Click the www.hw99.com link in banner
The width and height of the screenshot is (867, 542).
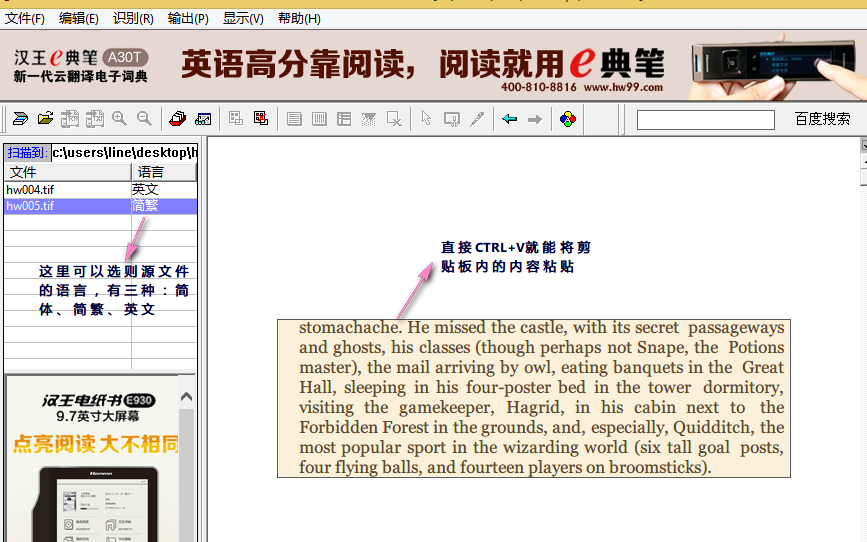coord(623,87)
